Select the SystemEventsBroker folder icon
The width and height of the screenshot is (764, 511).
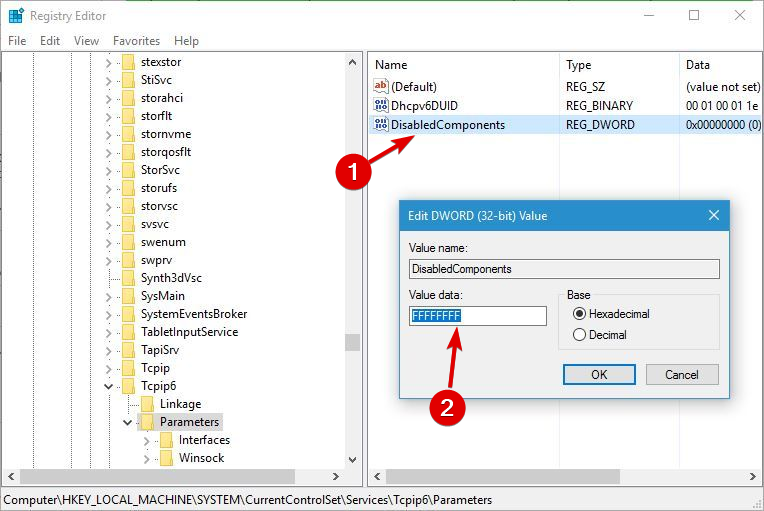pyautogui.click(x=128, y=315)
